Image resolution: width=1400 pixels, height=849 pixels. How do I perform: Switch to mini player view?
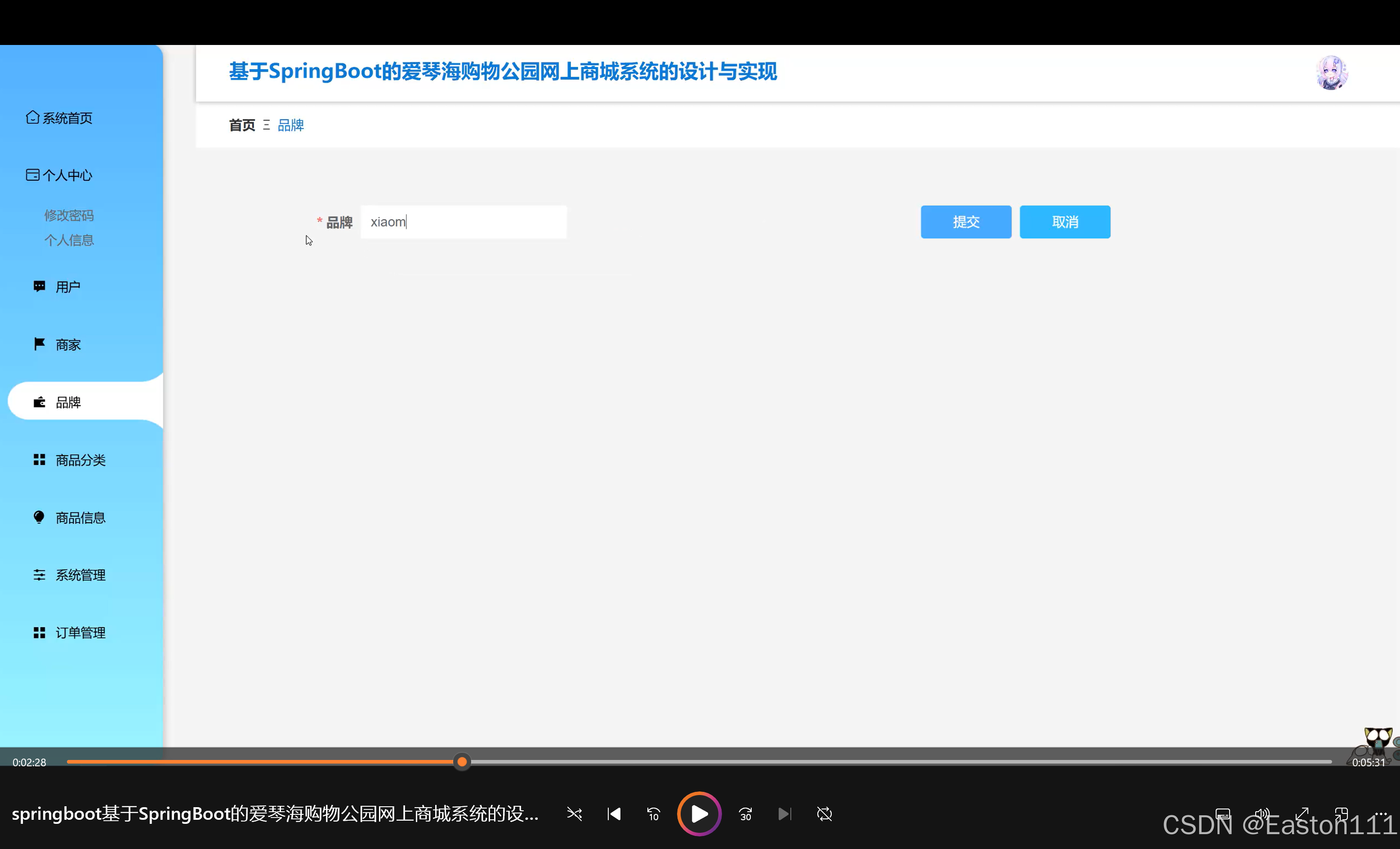tap(1342, 814)
